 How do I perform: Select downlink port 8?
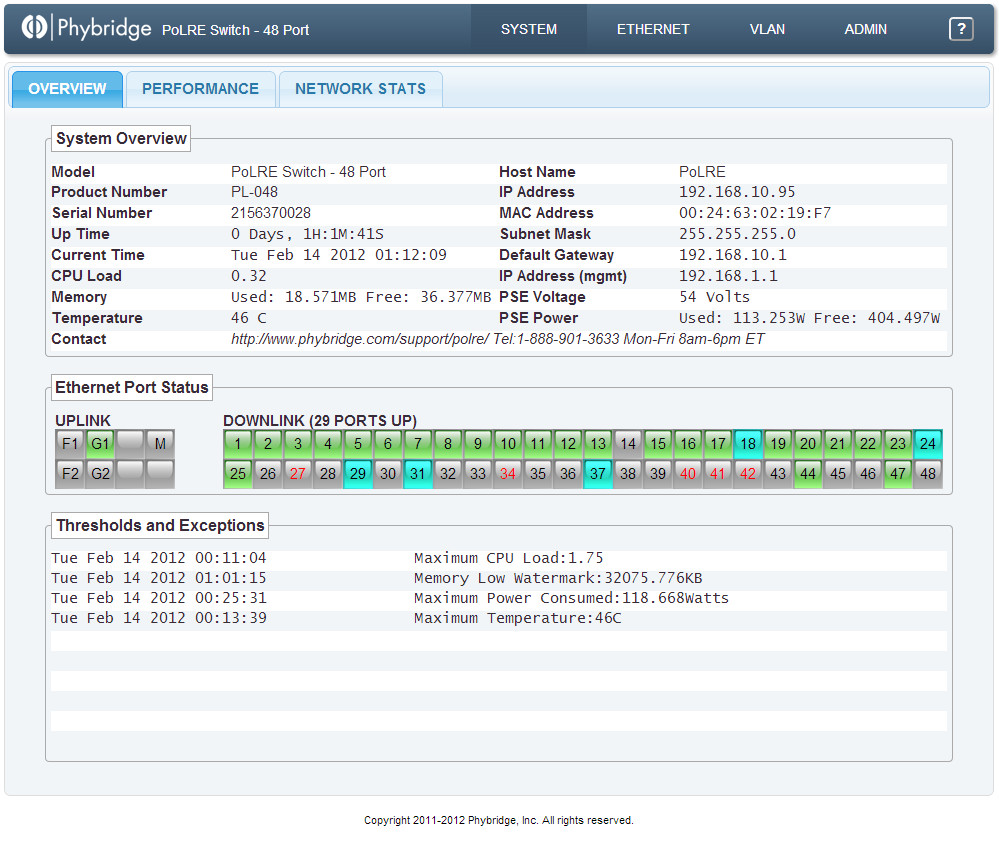click(448, 444)
